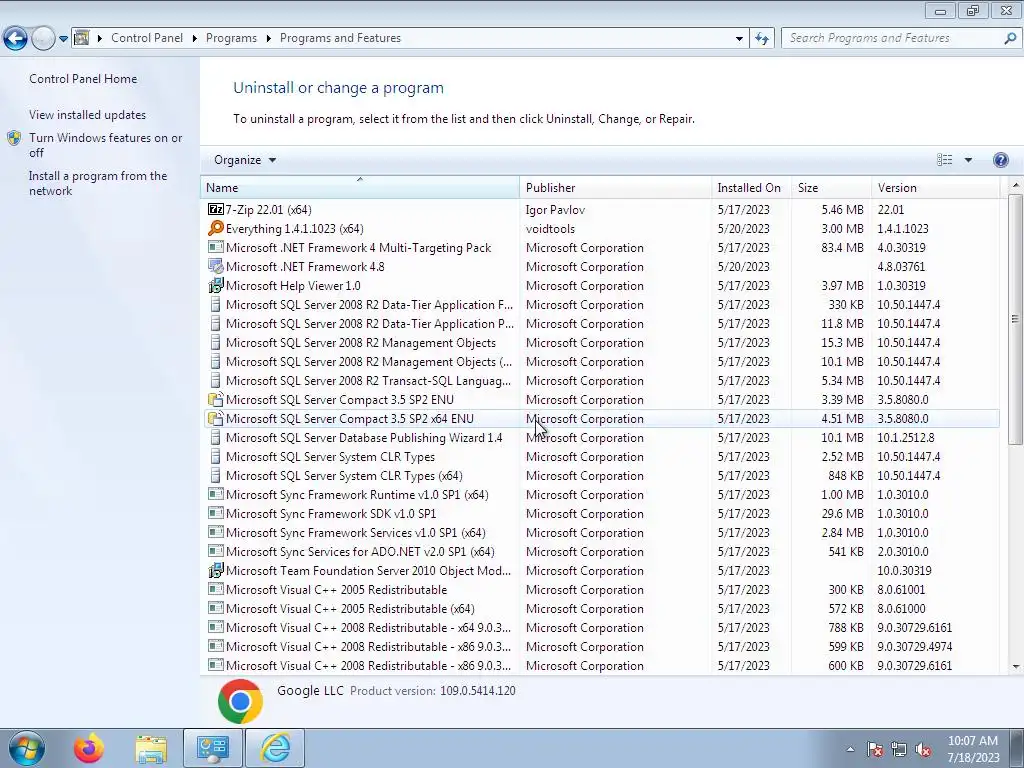Sort by the Publisher column header

click(x=616, y=187)
